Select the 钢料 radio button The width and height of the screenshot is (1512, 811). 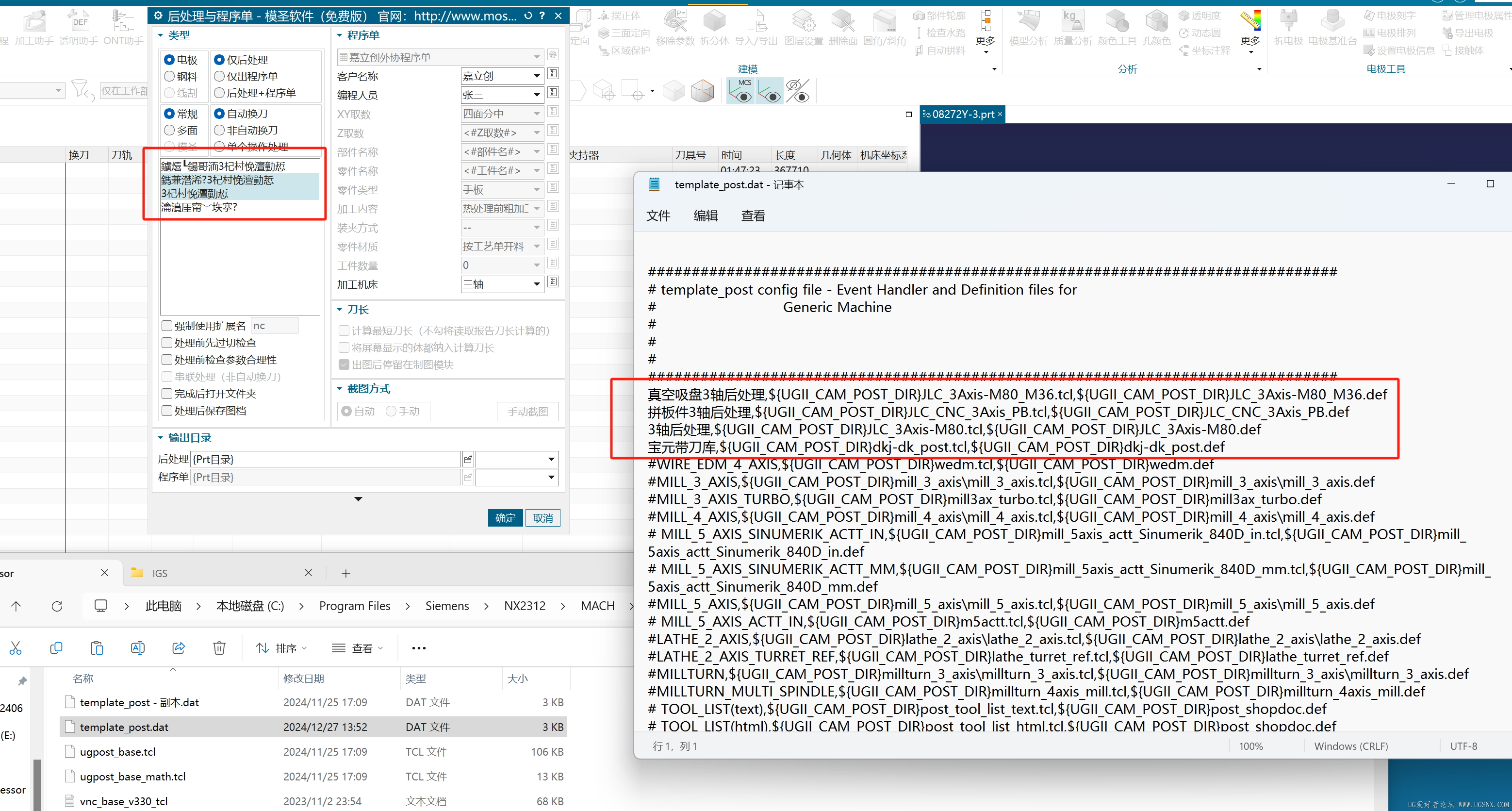pyautogui.click(x=169, y=76)
